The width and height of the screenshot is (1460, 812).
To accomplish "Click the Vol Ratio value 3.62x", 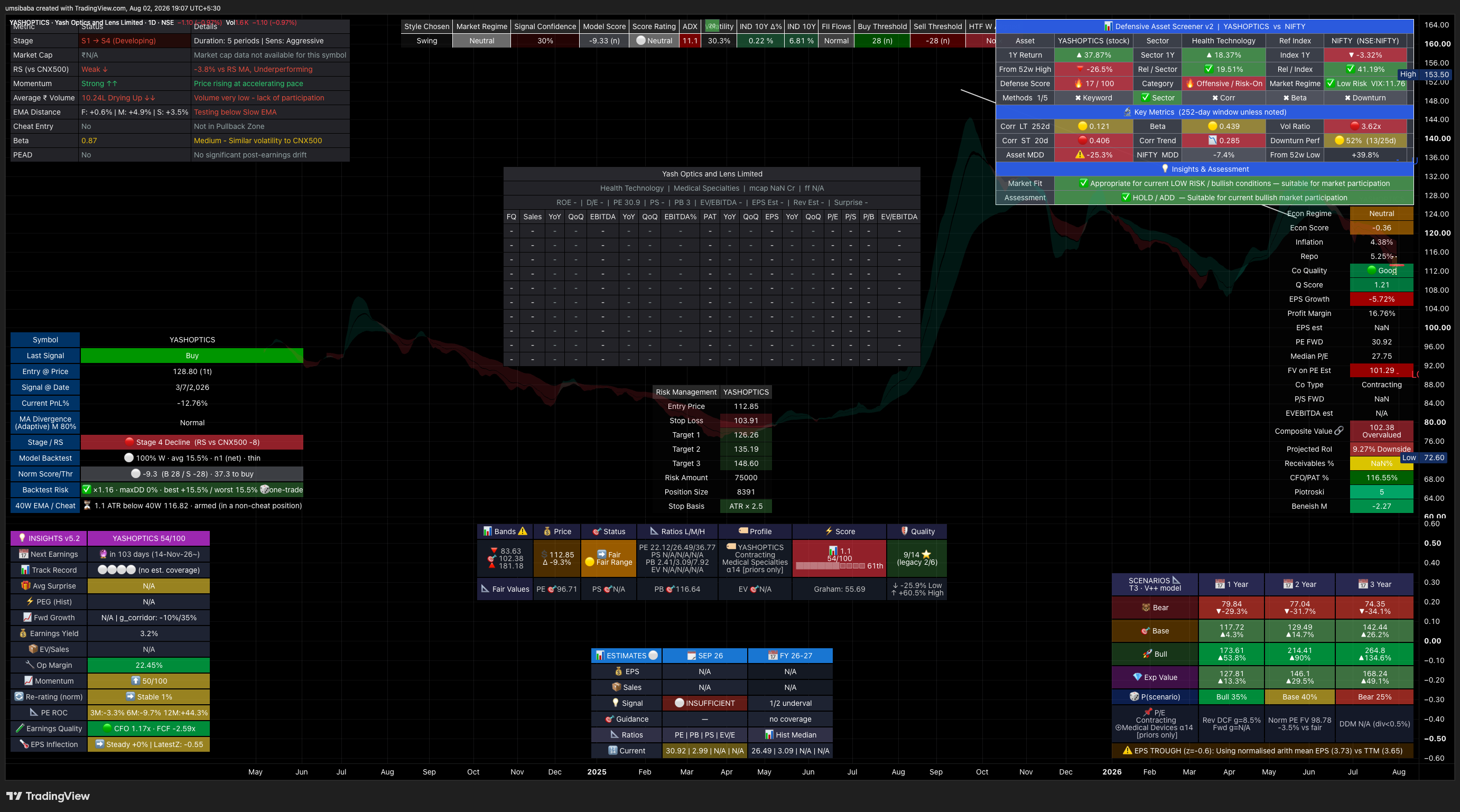I will click(x=1365, y=126).
